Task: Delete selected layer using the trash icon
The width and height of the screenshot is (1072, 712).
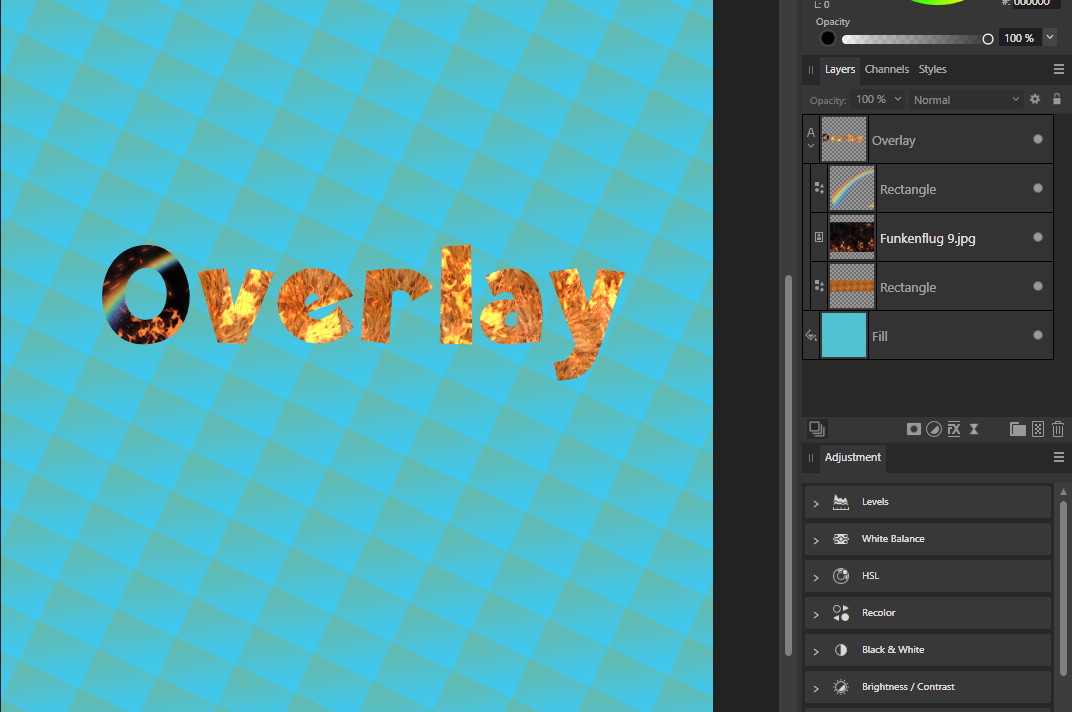Action: click(x=1058, y=428)
